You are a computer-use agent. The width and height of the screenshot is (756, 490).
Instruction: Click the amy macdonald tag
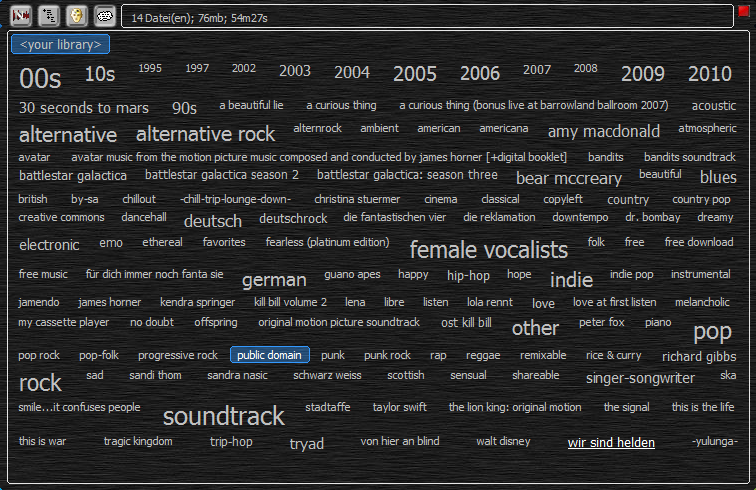coord(604,131)
